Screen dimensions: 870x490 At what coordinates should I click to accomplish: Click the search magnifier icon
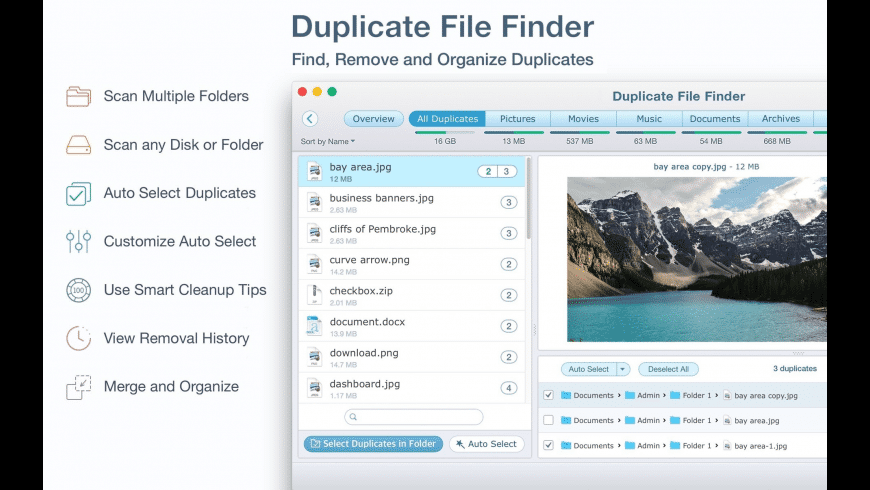click(x=353, y=417)
